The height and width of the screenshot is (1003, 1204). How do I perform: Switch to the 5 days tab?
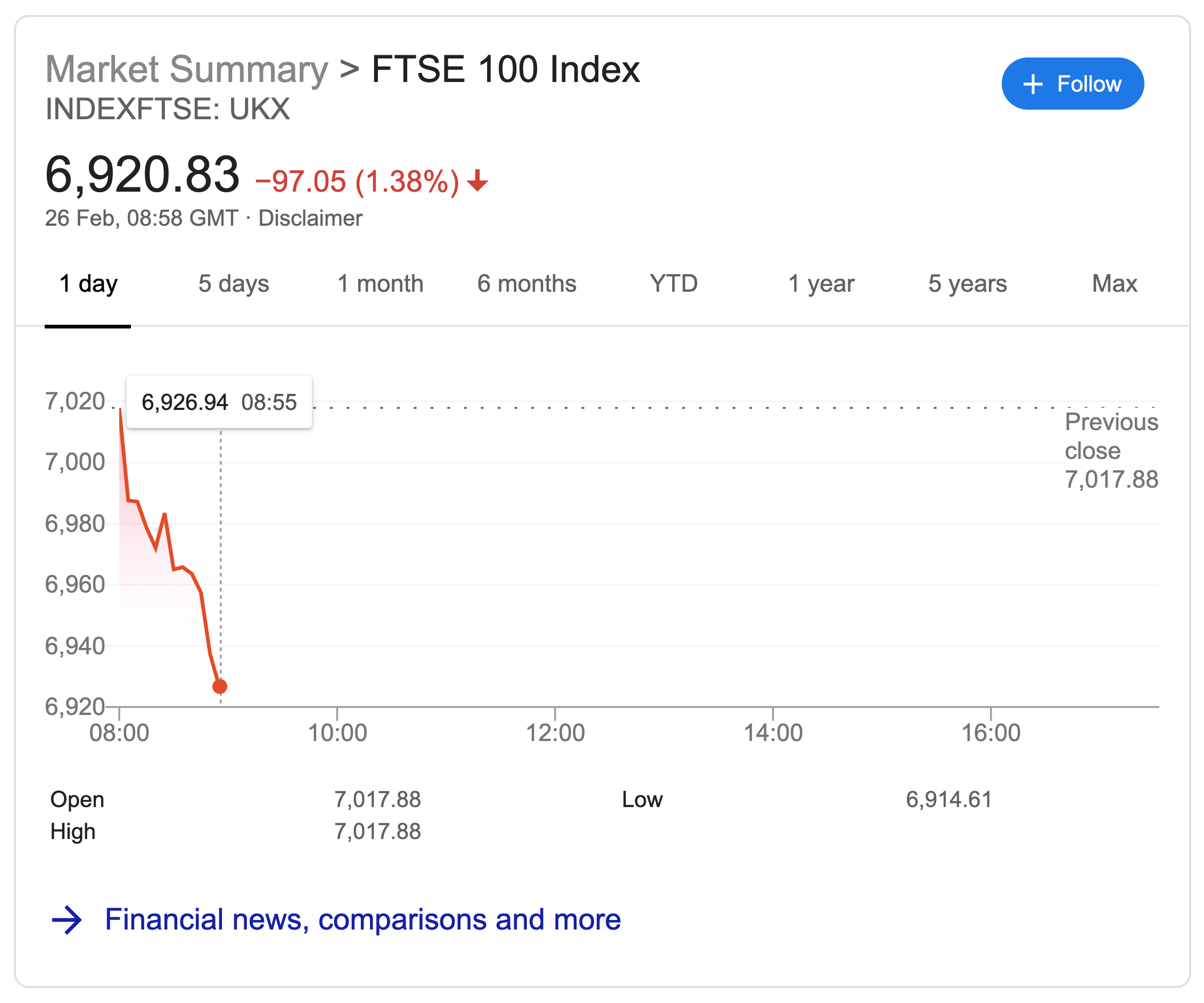pos(233,284)
